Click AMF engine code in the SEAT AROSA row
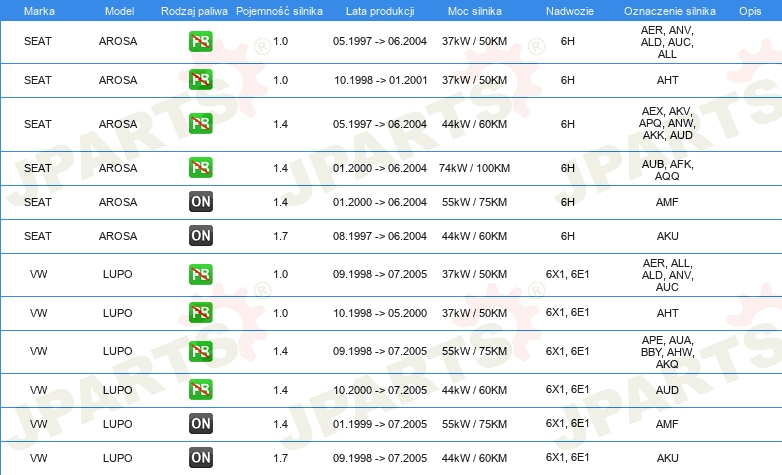Viewport: 782px width, 475px height. coord(667,202)
